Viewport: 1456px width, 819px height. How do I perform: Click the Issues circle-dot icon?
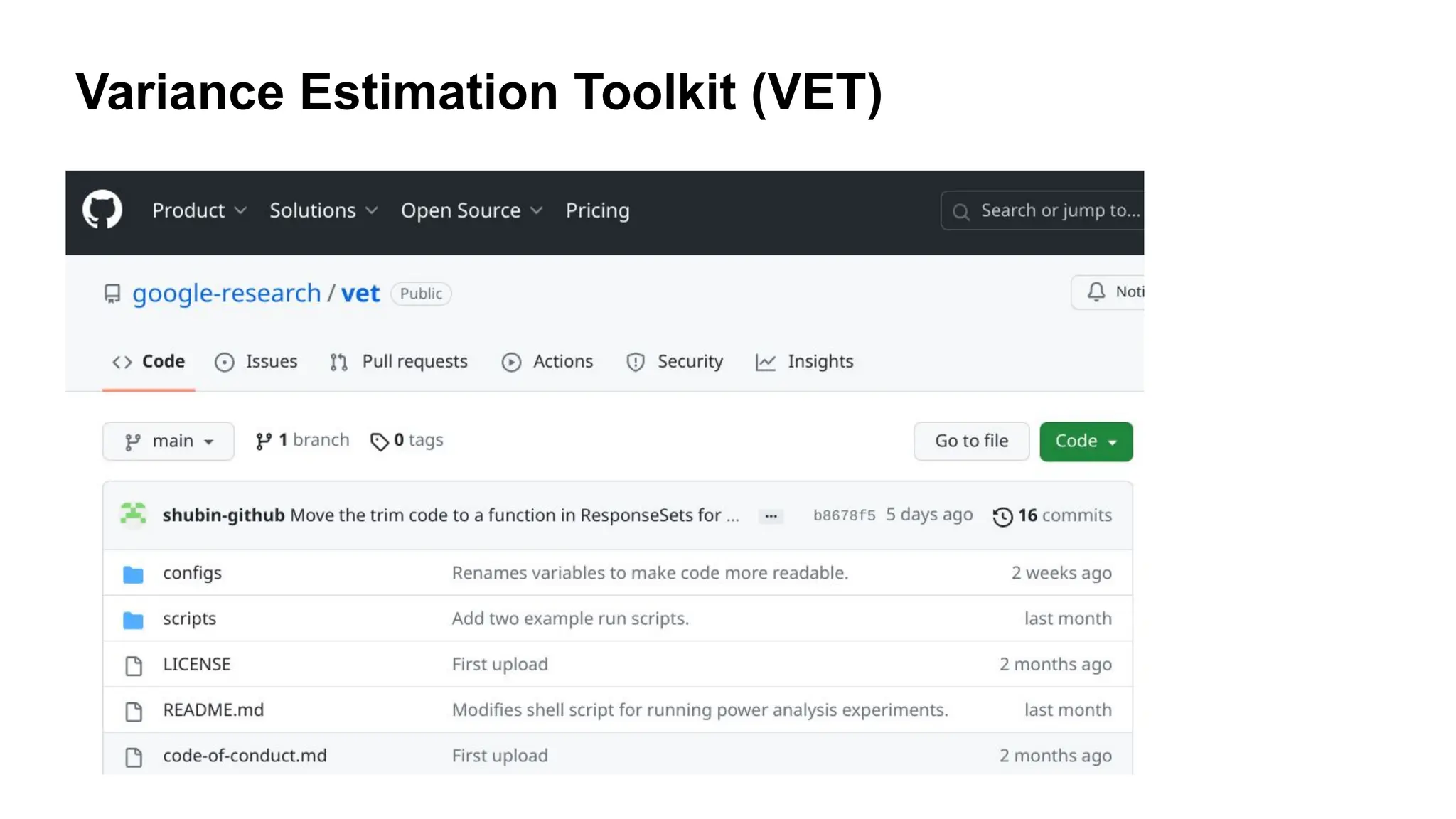225,363
